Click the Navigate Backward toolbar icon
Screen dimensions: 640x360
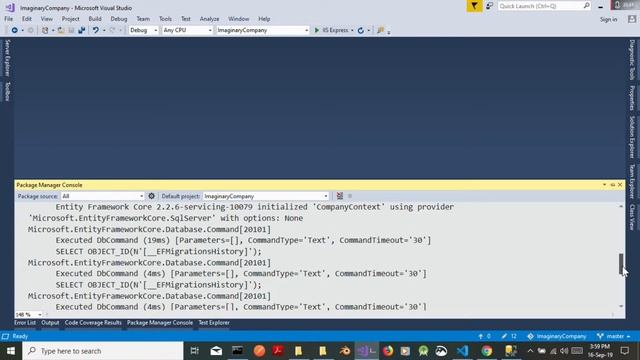[14, 30]
